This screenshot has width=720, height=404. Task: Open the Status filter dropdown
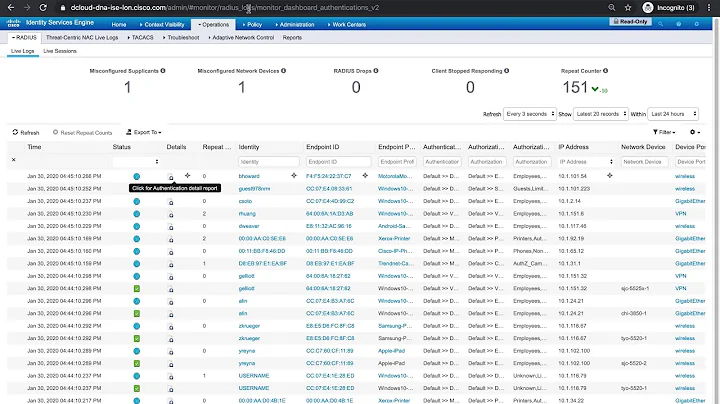coord(136,162)
